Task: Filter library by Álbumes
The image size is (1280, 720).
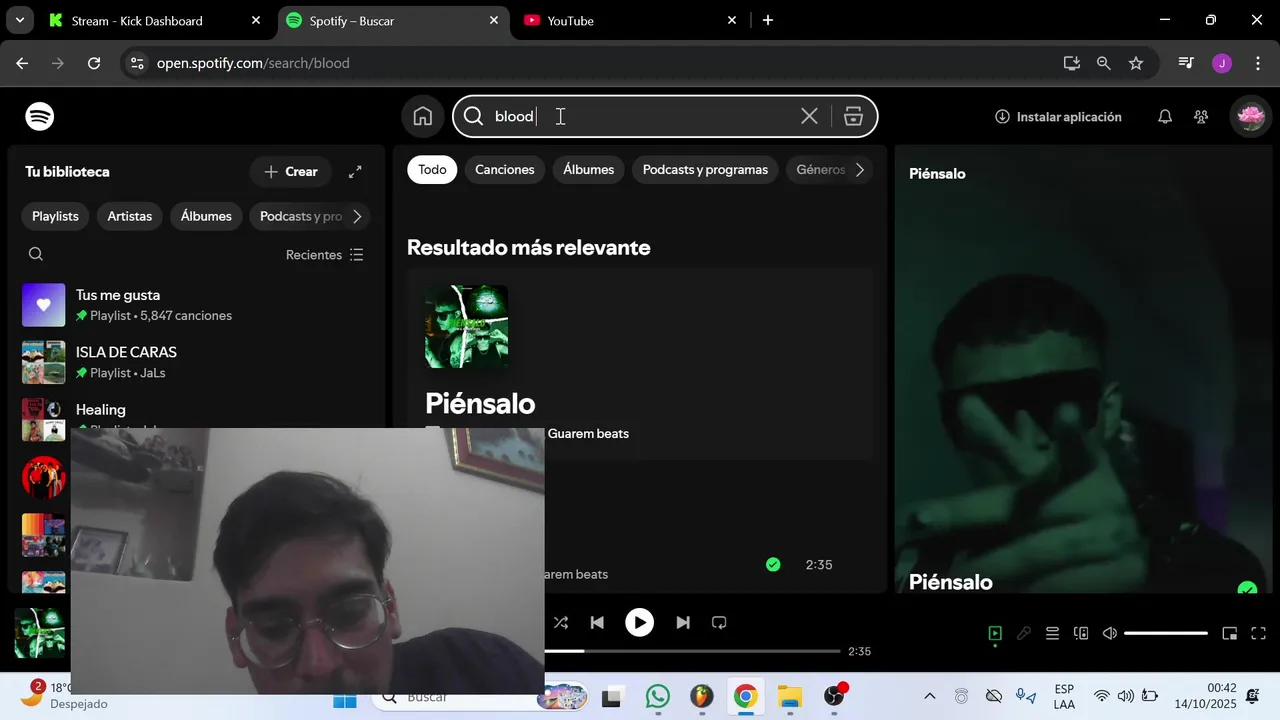Action: click(x=206, y=216)
